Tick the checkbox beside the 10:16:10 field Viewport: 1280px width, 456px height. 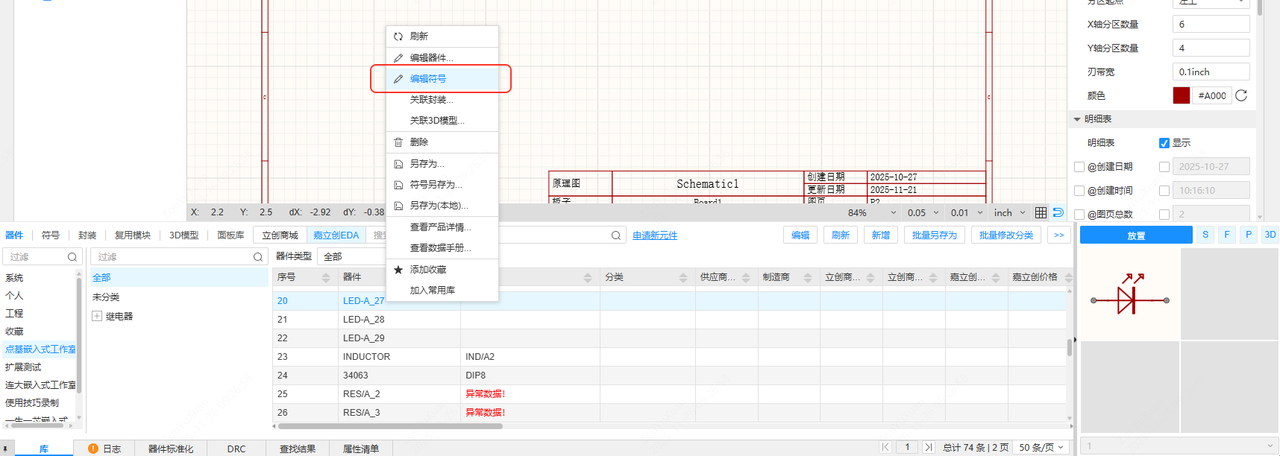(x=1164, y=191)
